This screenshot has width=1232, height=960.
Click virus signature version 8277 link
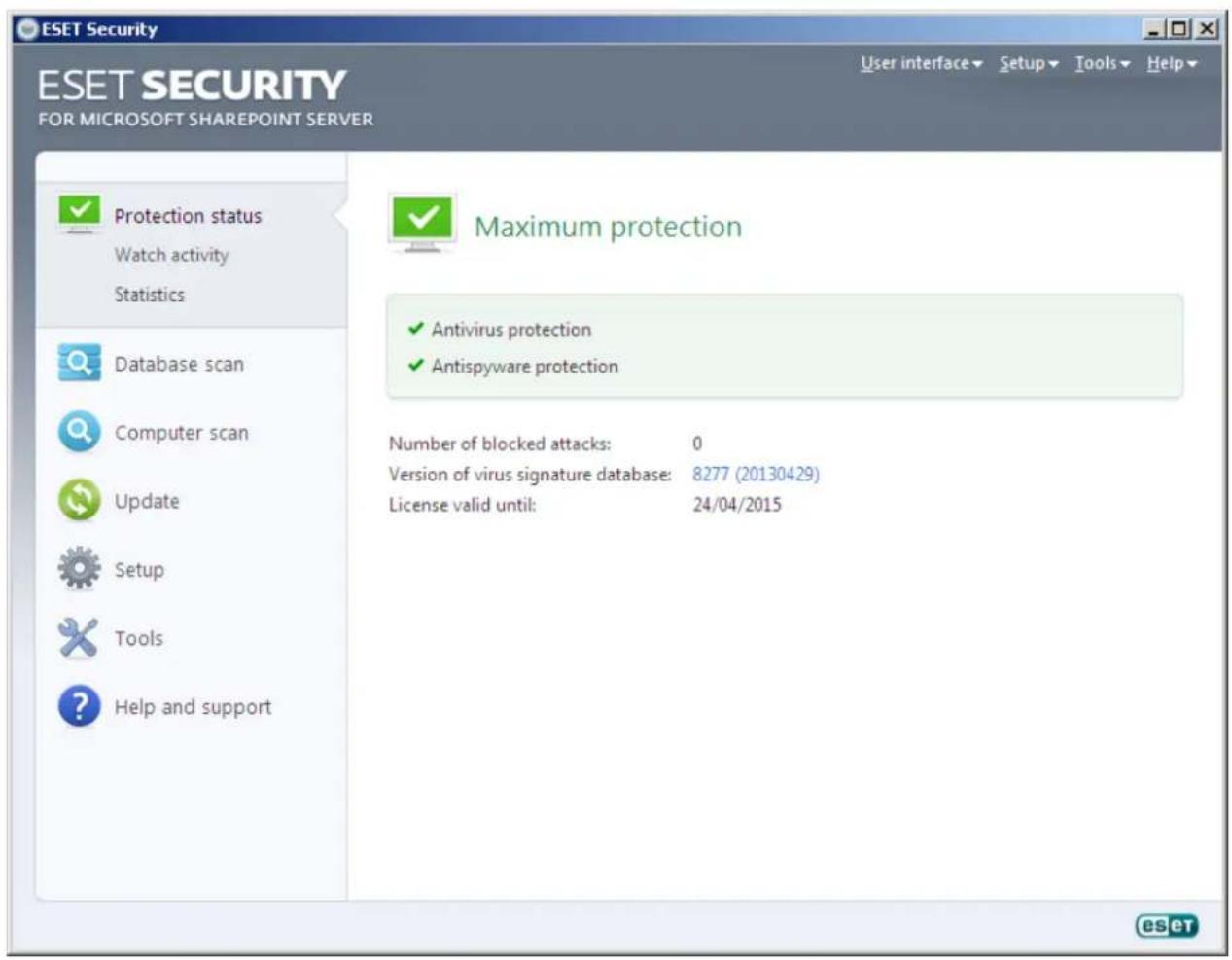point(756,474)
